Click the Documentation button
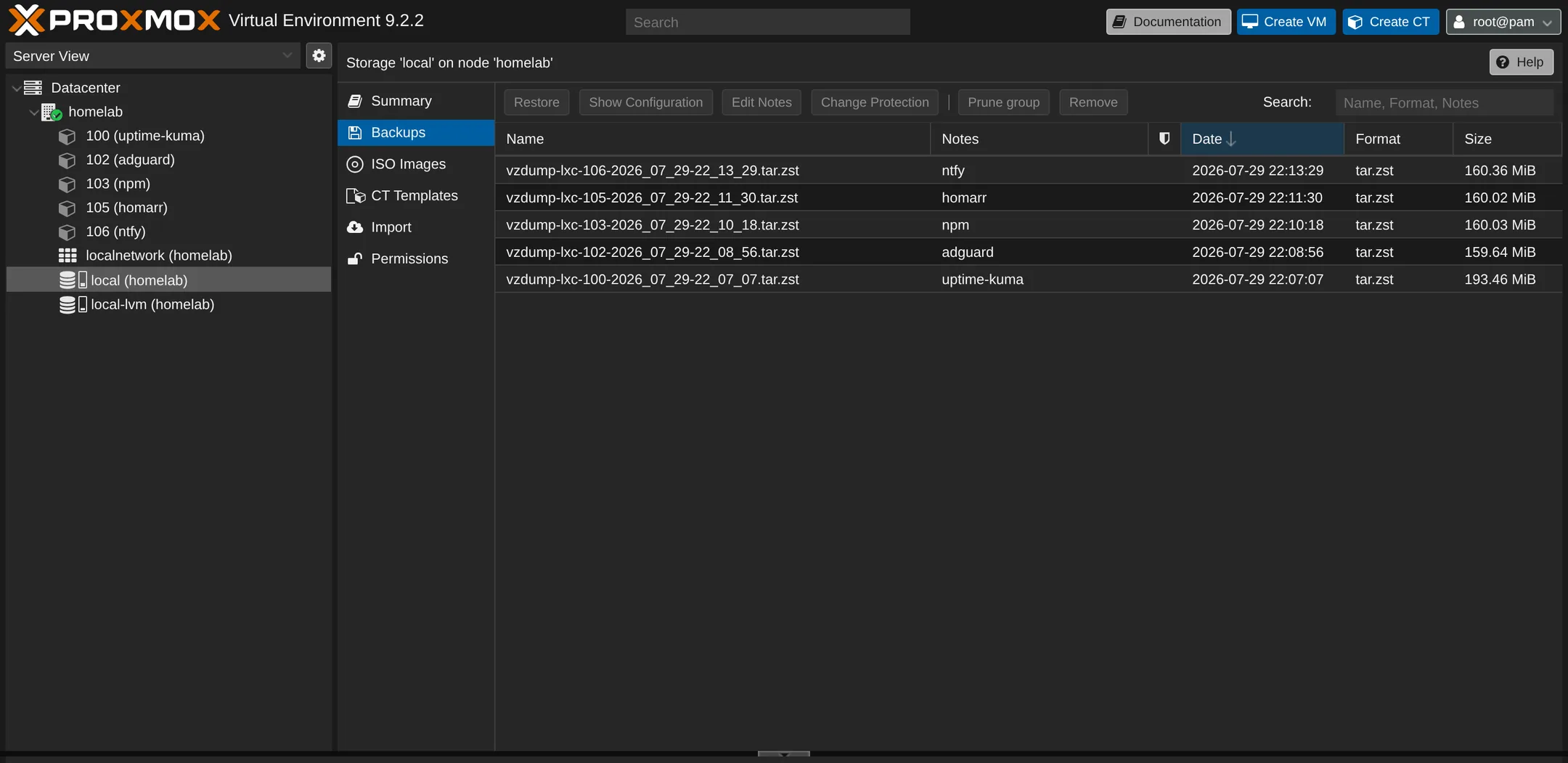Screen dimensions: 1568x763 coord(1168,22)
